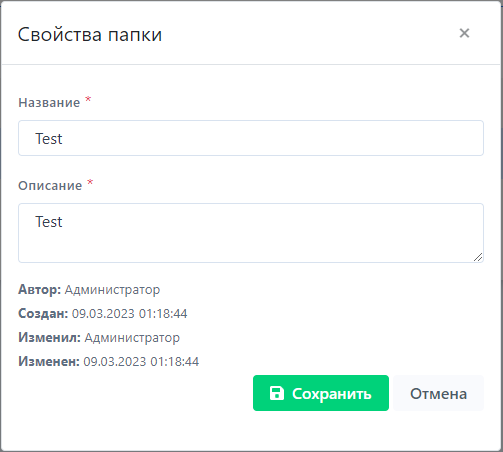Click the author value Администратор
Image resolution: width=503 pixels, height=452 pixels.
tap(112, 289)
